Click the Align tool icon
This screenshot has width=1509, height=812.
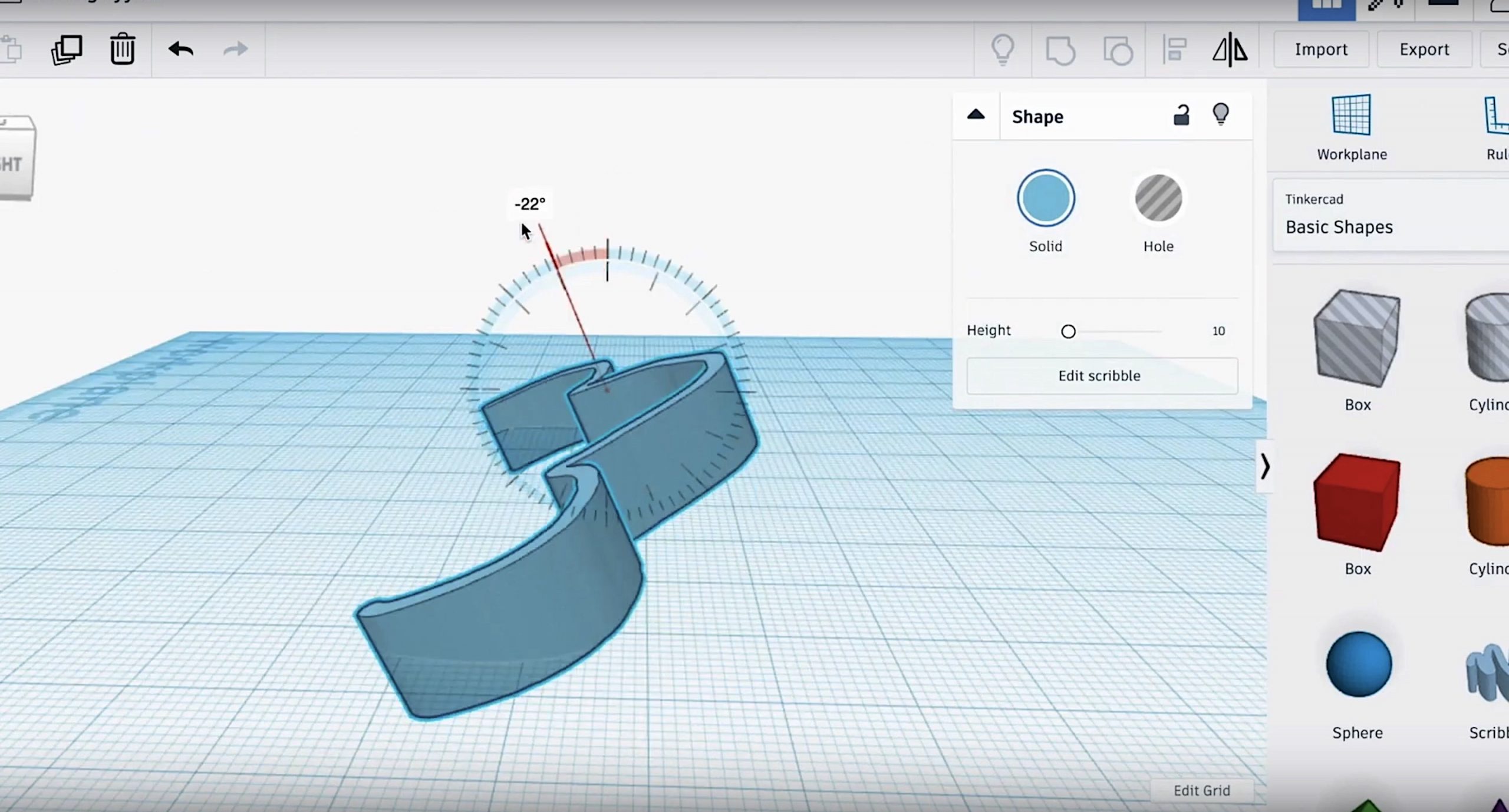(1174, 49)
